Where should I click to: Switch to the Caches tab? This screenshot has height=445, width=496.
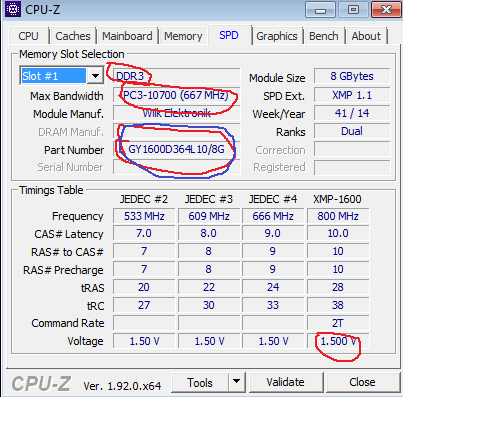[73, 36]
